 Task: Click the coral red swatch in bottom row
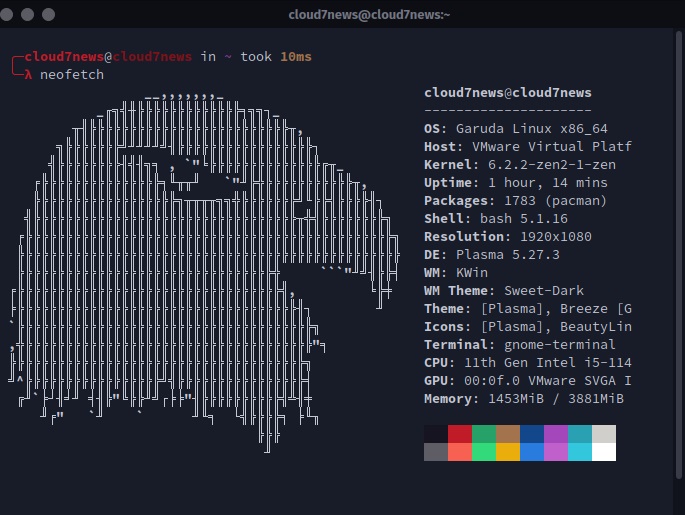click(460, 452)
